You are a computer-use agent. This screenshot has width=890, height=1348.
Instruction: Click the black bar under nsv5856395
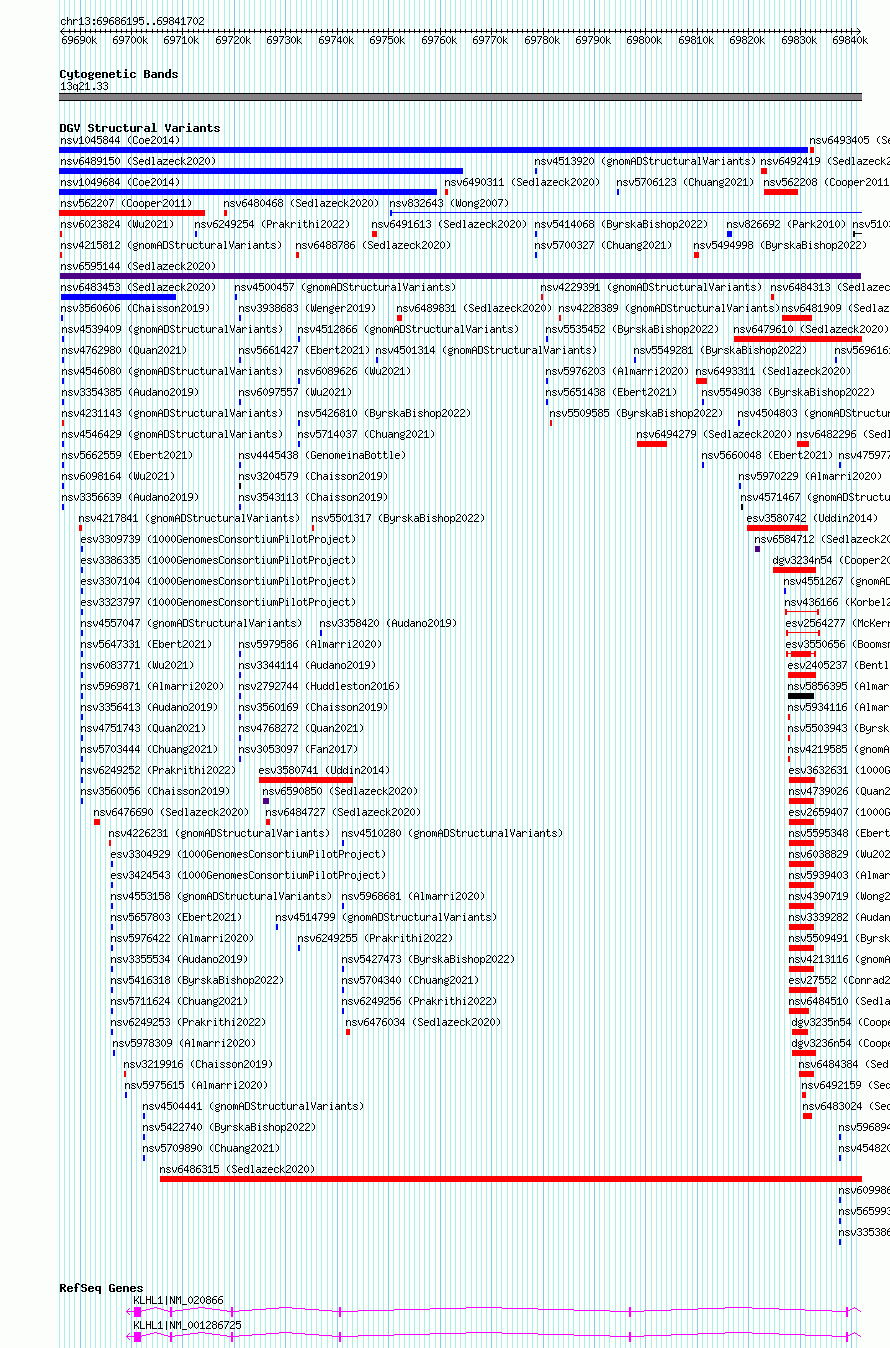[801, 695]
